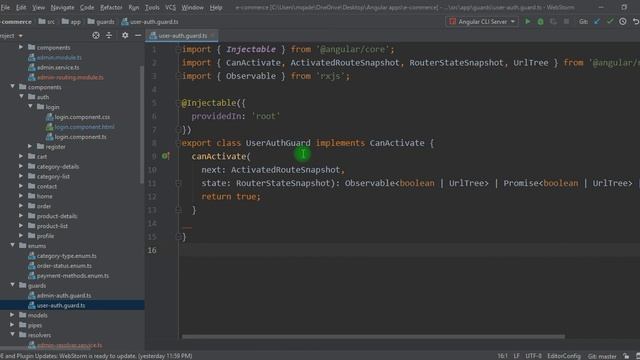Image resolution: width=640 pixels, height=360 pixels.
Task: Open the Help menu
Action: point(216,7)
